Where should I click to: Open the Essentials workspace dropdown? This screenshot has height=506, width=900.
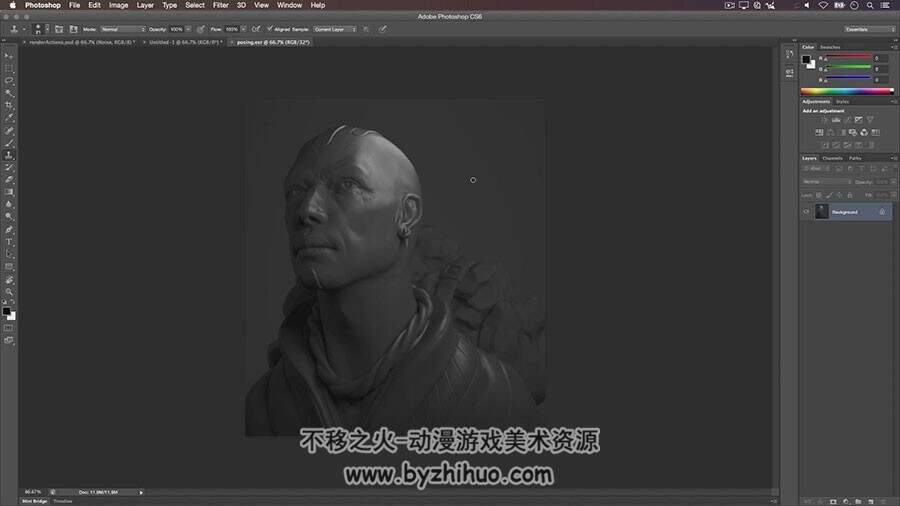(x=869, y=29)
